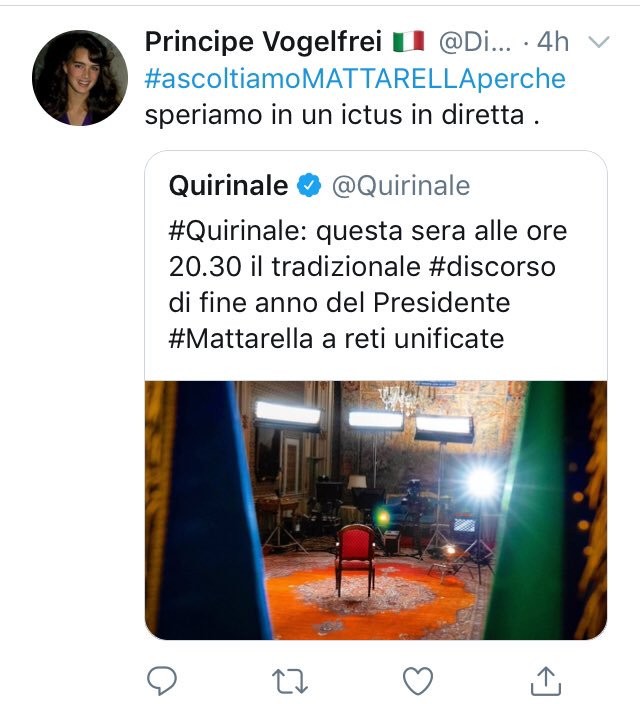This screenshot has width=640, height=704.
Task: Open Principe Vogelfrei's round profile picture
Action: pyautogui.click(x=80, y=78)
